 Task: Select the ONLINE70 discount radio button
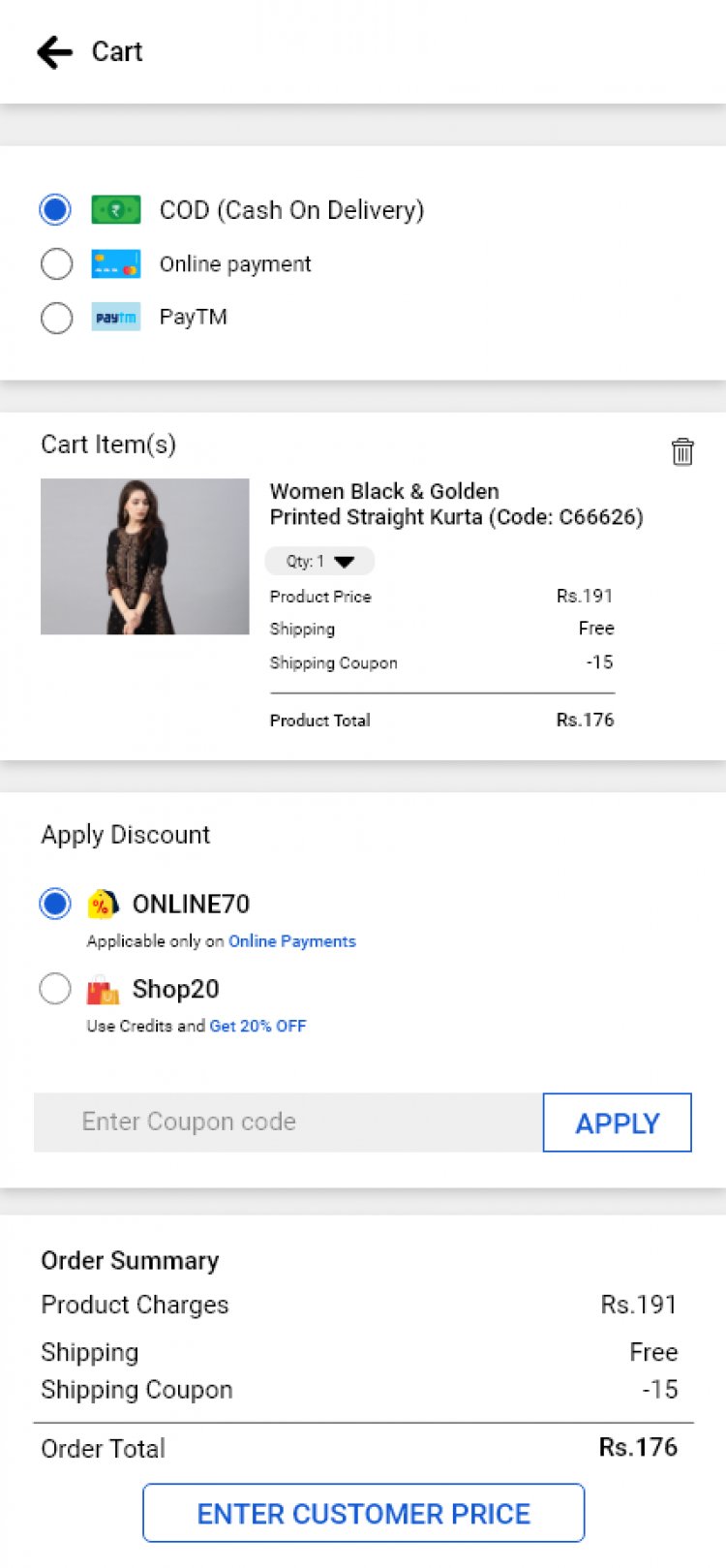(x=55, y=904)
